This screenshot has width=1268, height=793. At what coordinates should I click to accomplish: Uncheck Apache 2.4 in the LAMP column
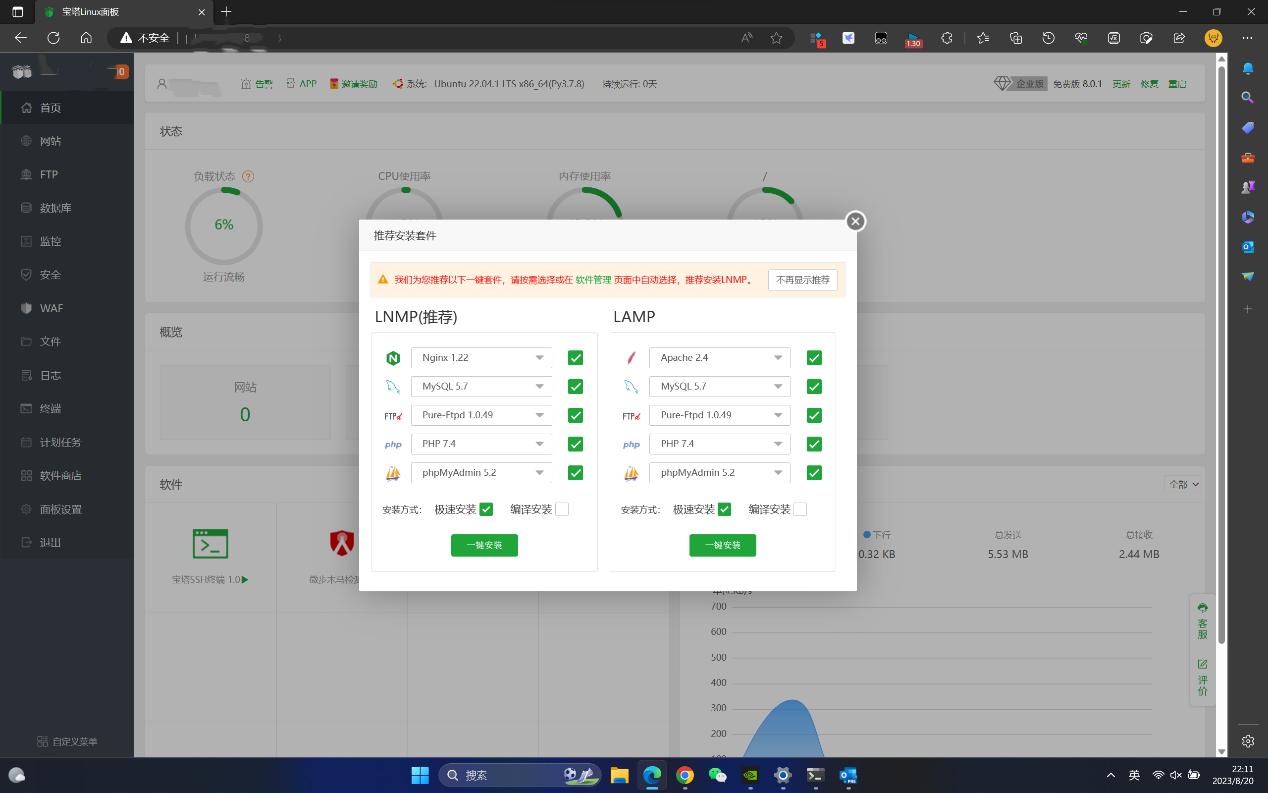coord(814,357)
